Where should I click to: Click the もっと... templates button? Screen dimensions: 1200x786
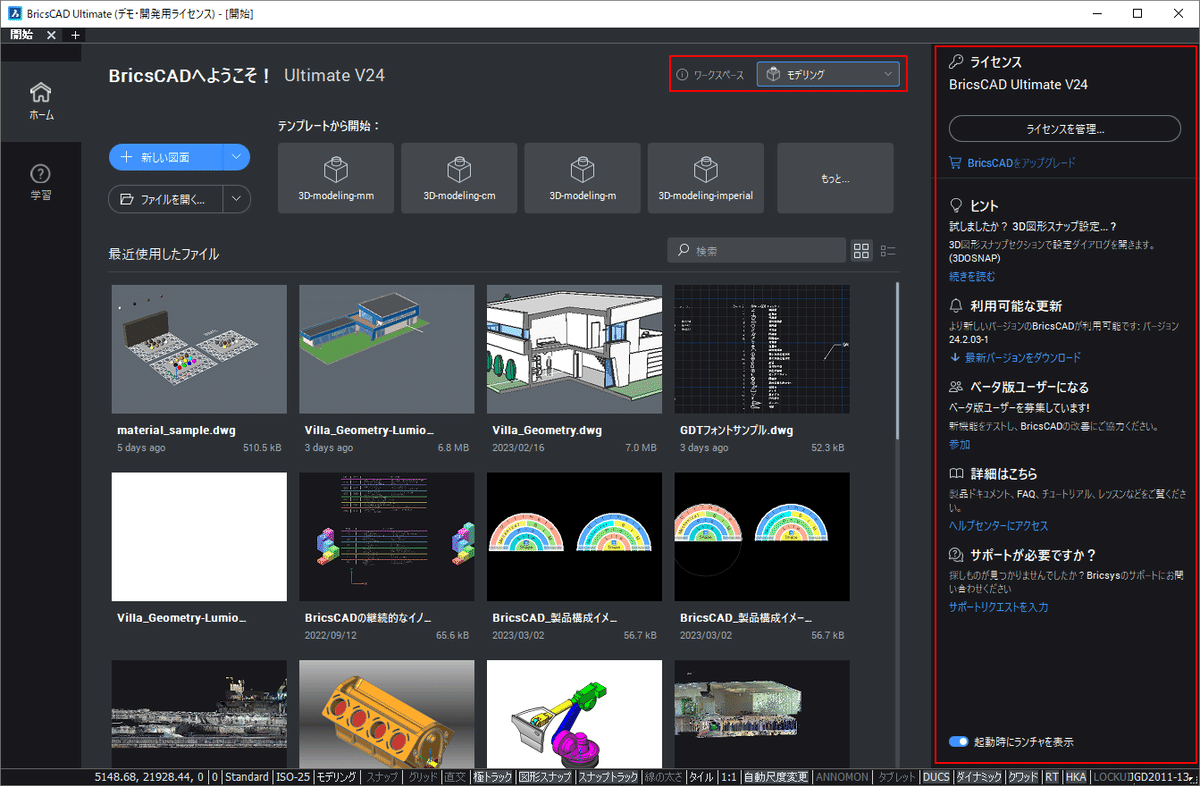coord(835,178)
